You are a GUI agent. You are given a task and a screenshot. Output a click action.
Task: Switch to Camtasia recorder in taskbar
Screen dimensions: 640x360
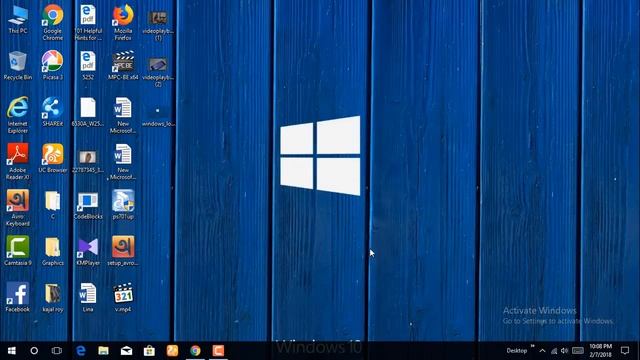tap(218, 351)
